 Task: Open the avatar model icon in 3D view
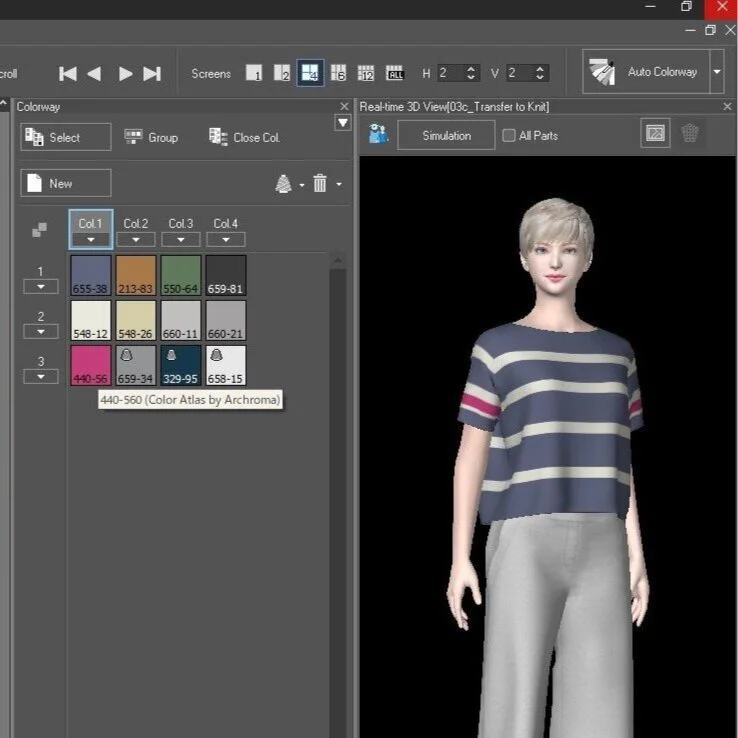coord(378,134)
